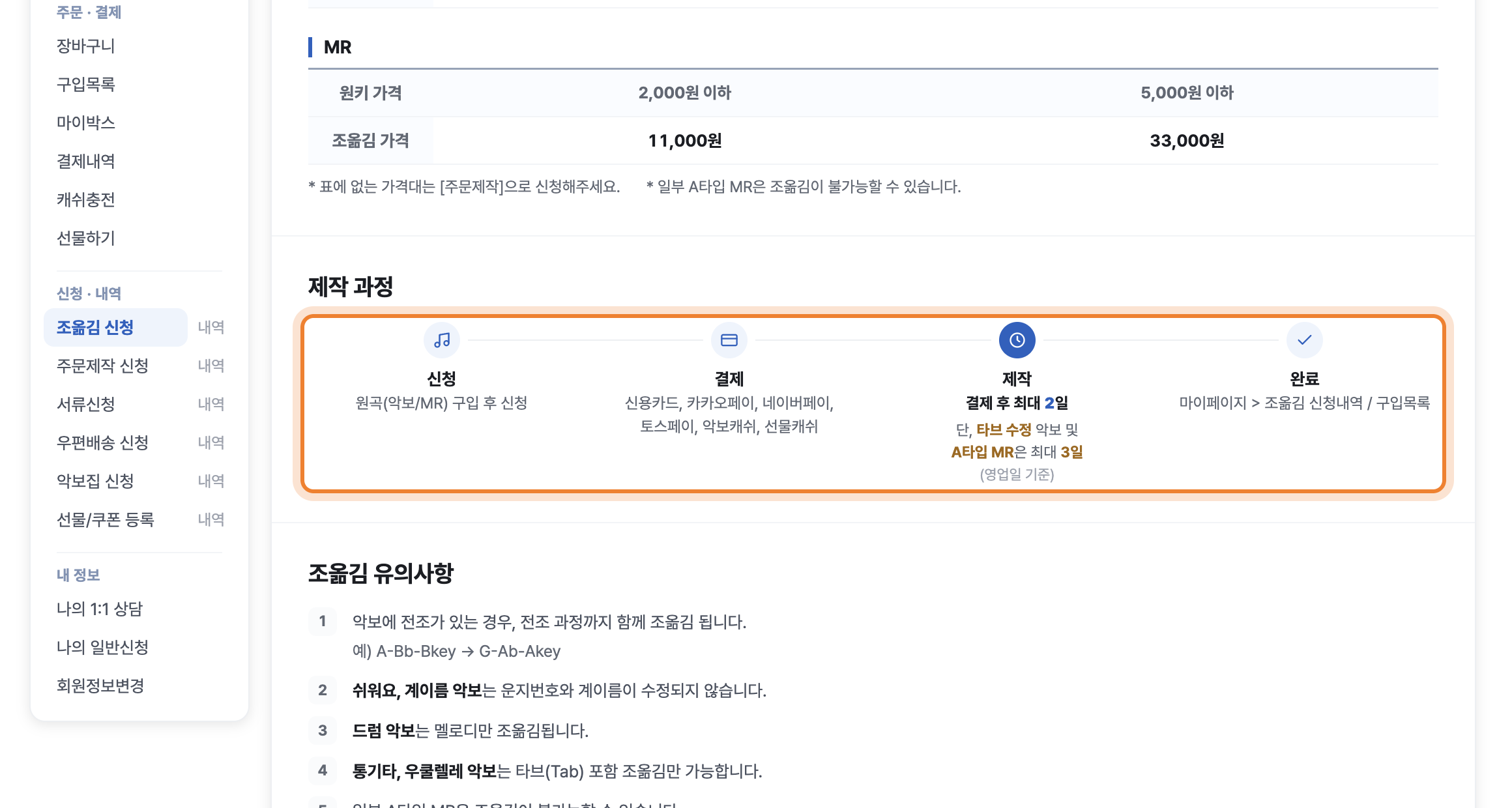
Task: Select 주문제작 신청 sidebar item
Action: coord(102,366)
